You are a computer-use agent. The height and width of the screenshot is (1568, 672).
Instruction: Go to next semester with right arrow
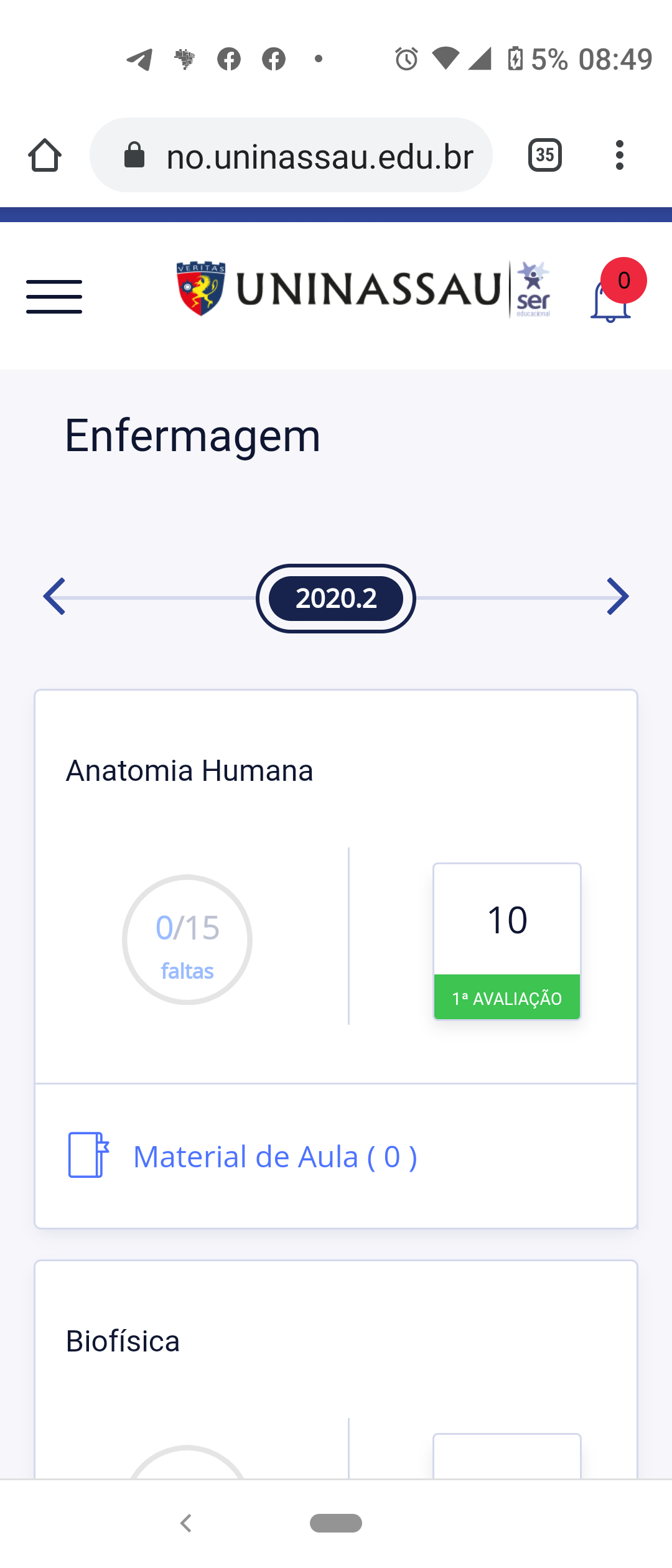click(x=617, y=597)
